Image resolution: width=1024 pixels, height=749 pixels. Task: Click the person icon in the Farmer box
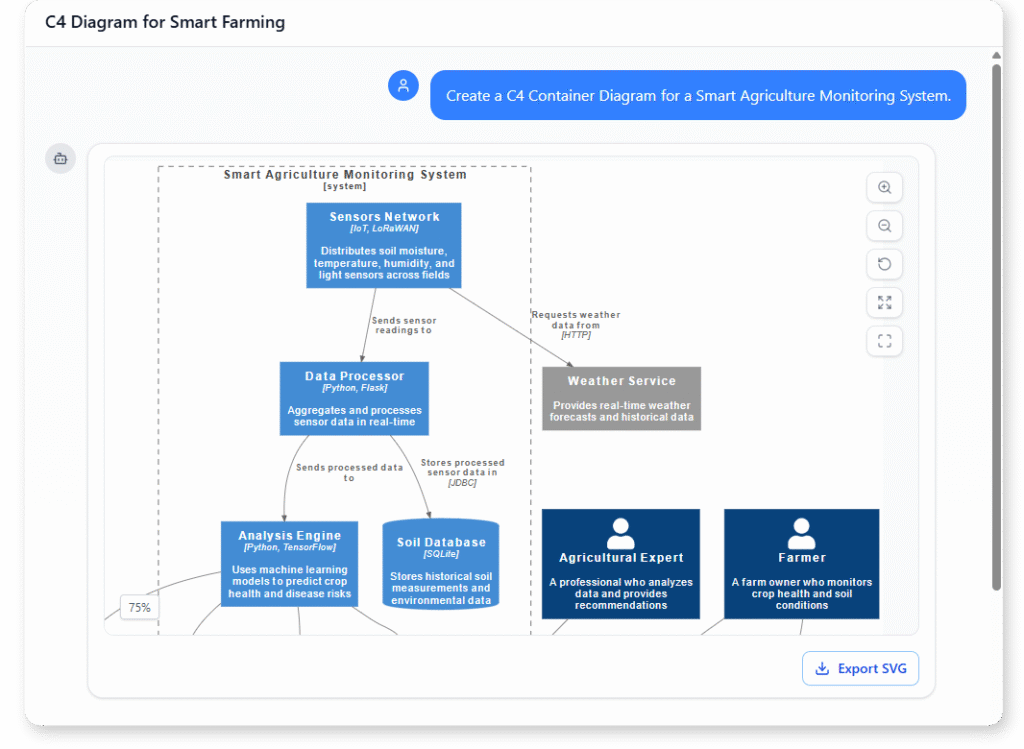pos(801,532)
